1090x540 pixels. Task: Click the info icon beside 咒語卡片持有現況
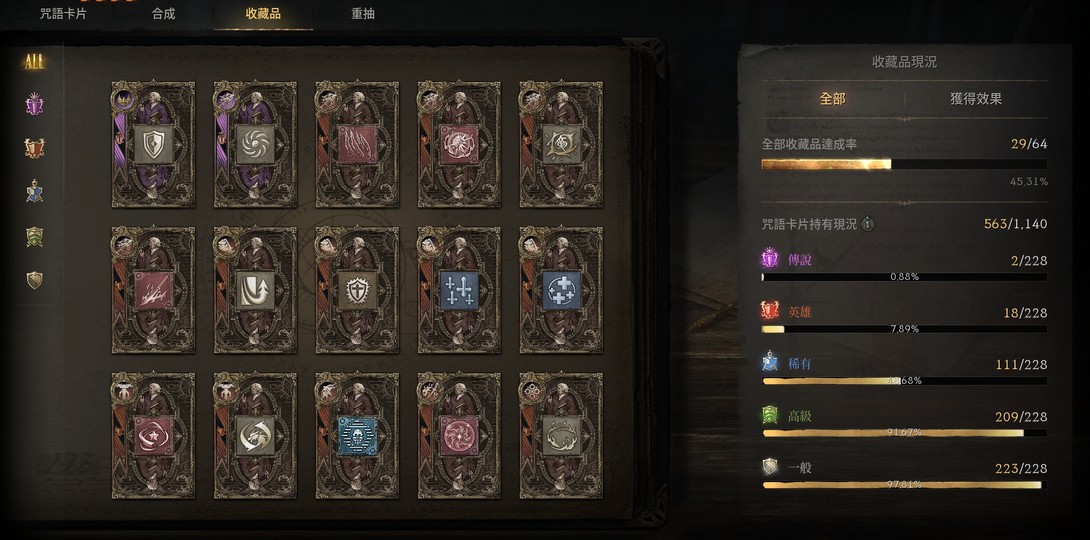coord(868,224)
